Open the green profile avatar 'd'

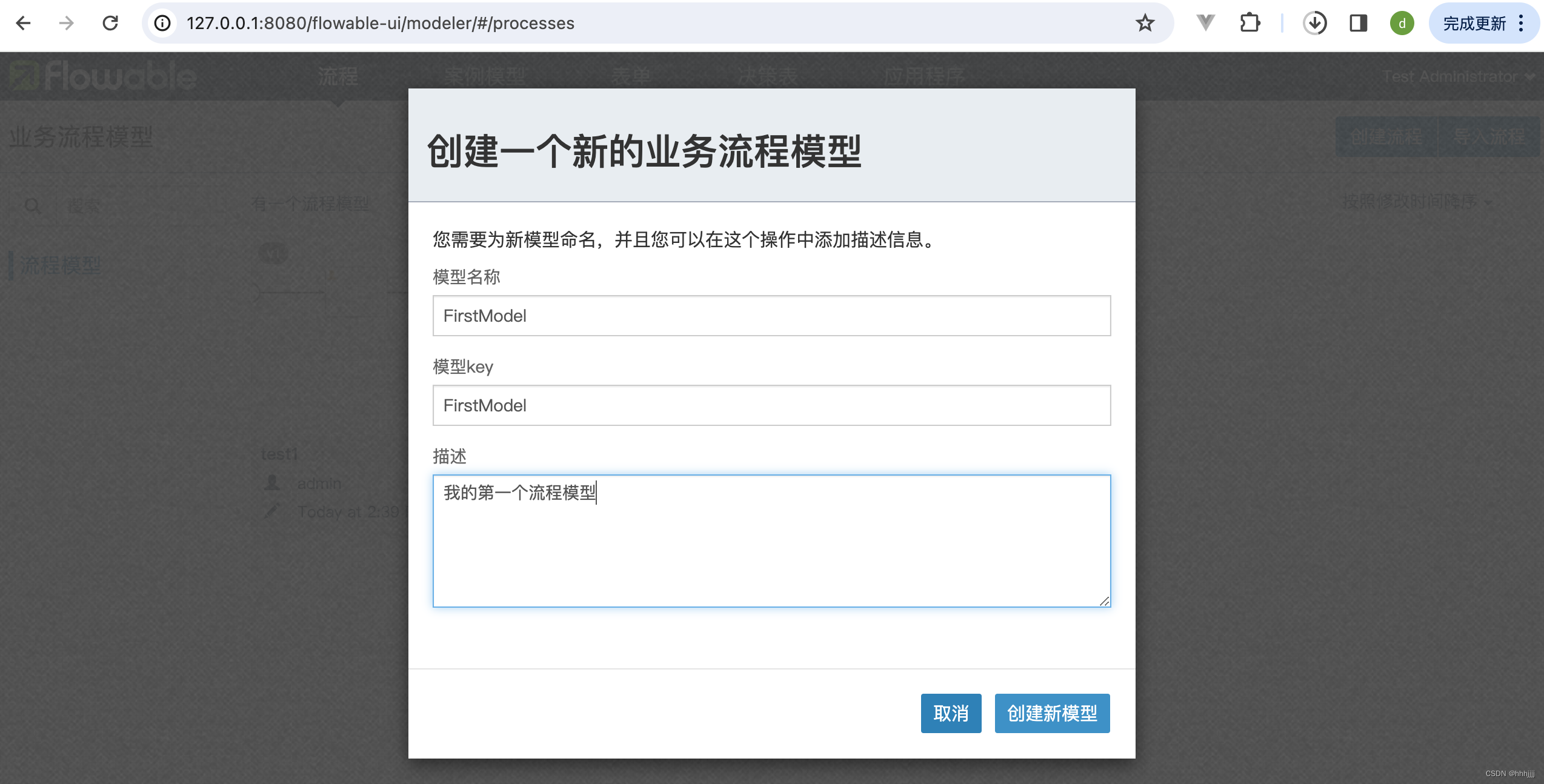click(1402, 23)
